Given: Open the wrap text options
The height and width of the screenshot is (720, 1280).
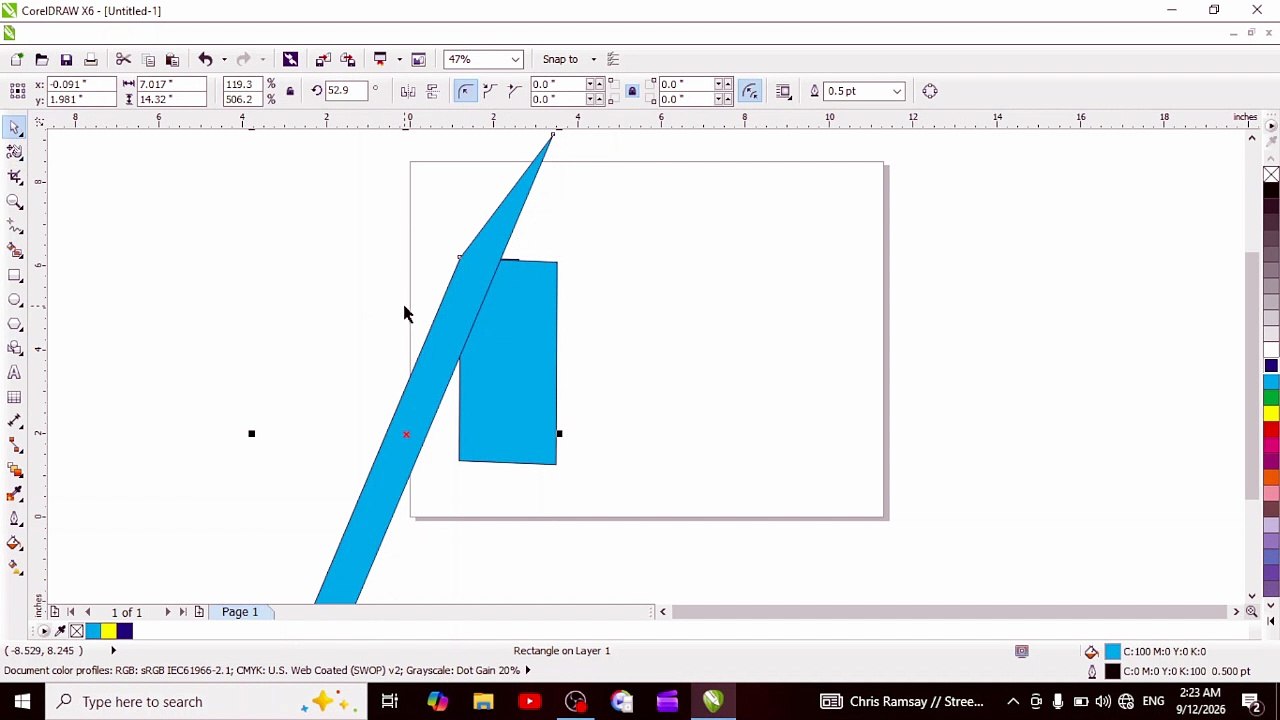Looking at the screenshot, I should pyautogui.click(x=784, y=92).
